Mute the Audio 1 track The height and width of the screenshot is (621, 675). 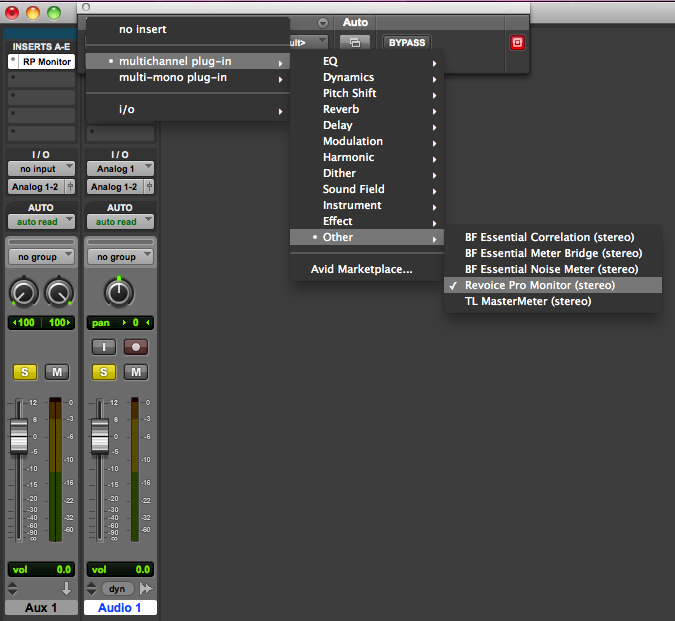(136, 372)
